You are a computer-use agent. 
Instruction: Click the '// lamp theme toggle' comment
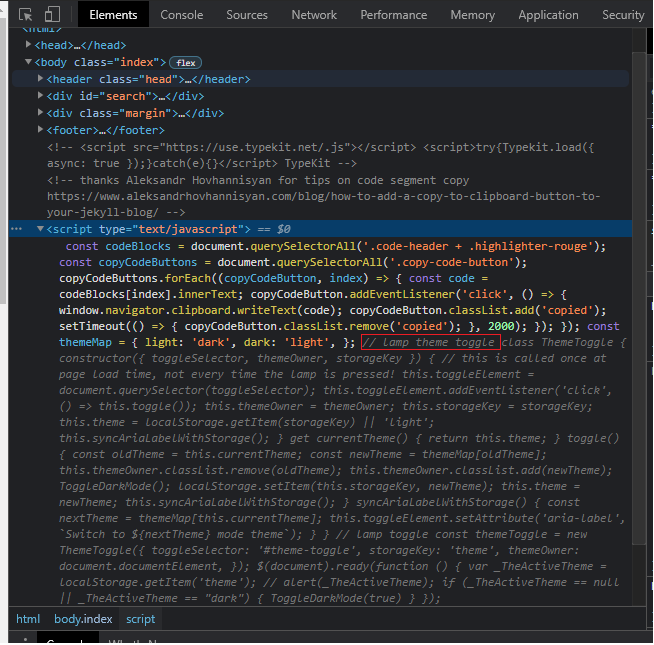point(430,343)
